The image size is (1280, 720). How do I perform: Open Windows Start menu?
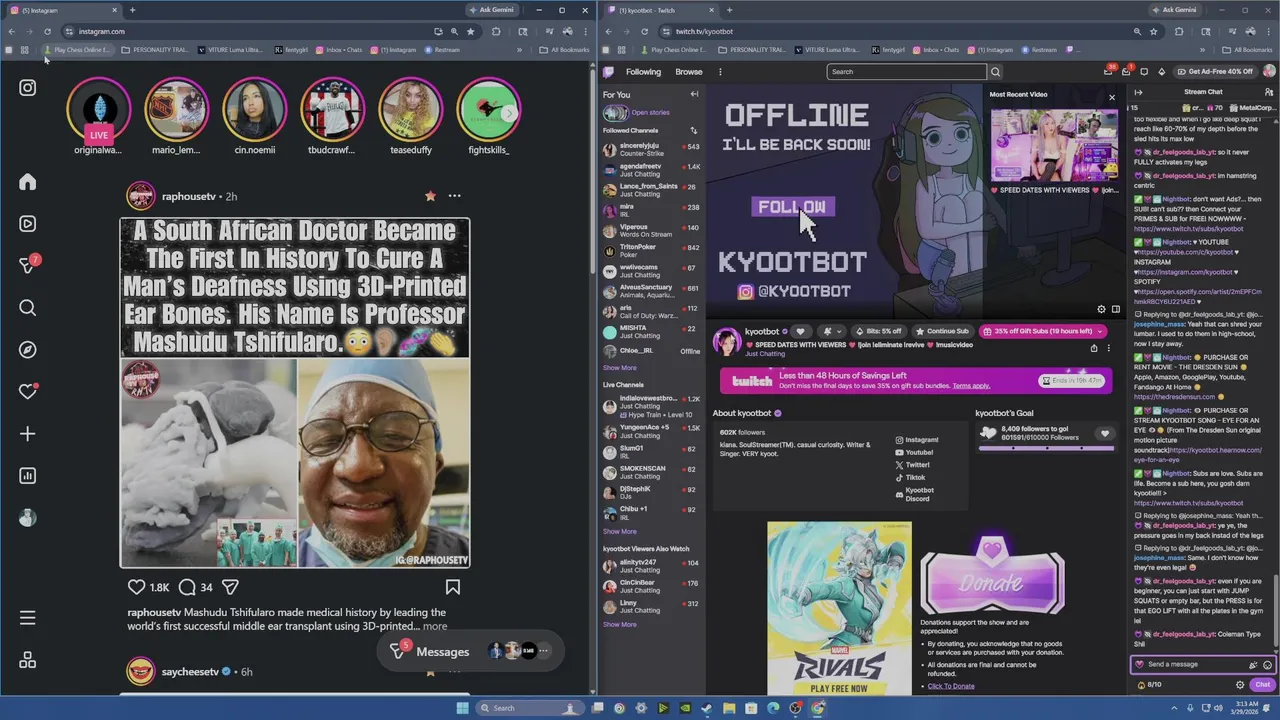pyautogui.click(x=462, y=708)
